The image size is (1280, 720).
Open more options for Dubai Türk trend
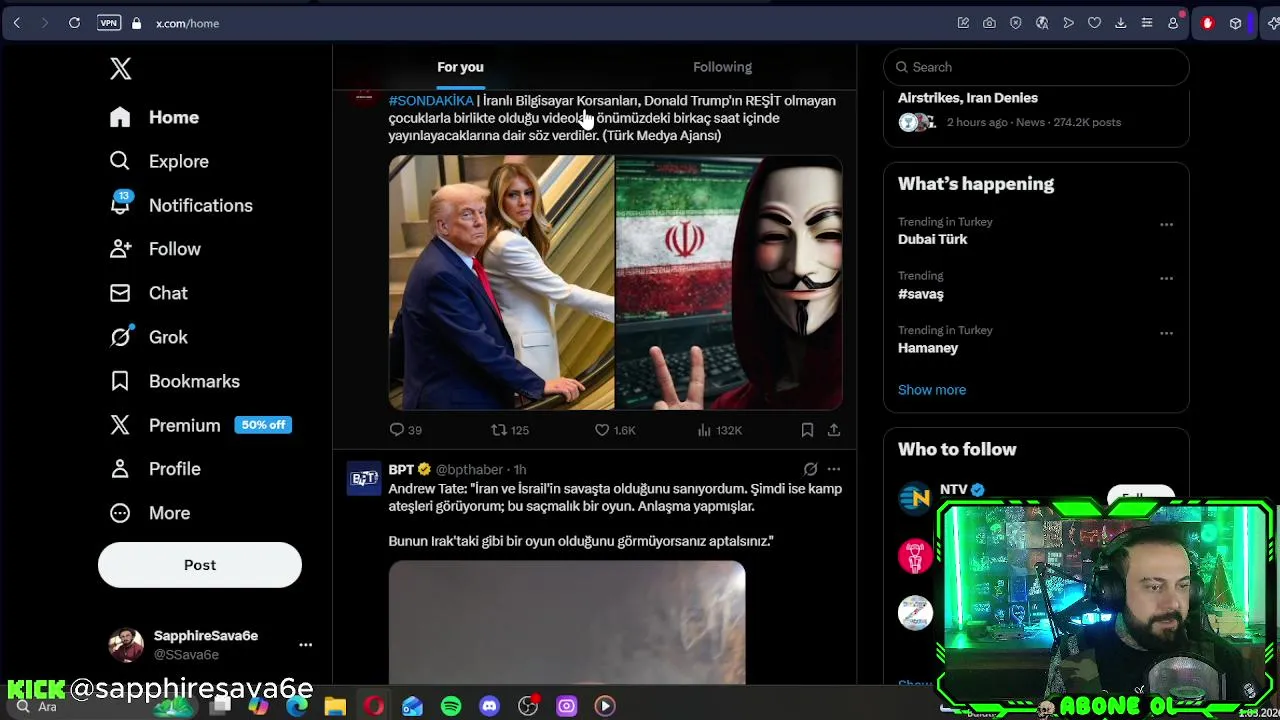point(1166,225)
